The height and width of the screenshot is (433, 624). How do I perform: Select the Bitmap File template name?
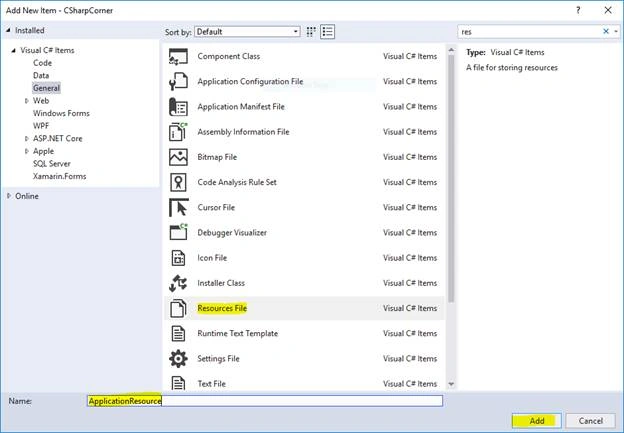(217, 157)
